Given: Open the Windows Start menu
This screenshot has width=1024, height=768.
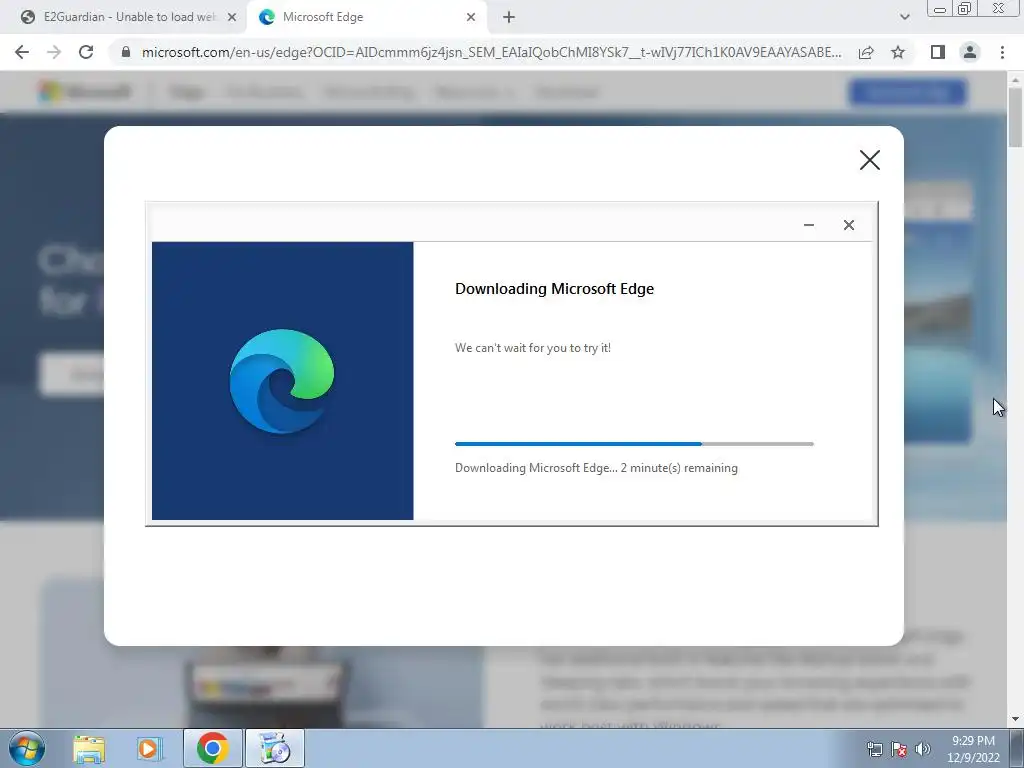Looking at the screenshot, I should 25,748.
